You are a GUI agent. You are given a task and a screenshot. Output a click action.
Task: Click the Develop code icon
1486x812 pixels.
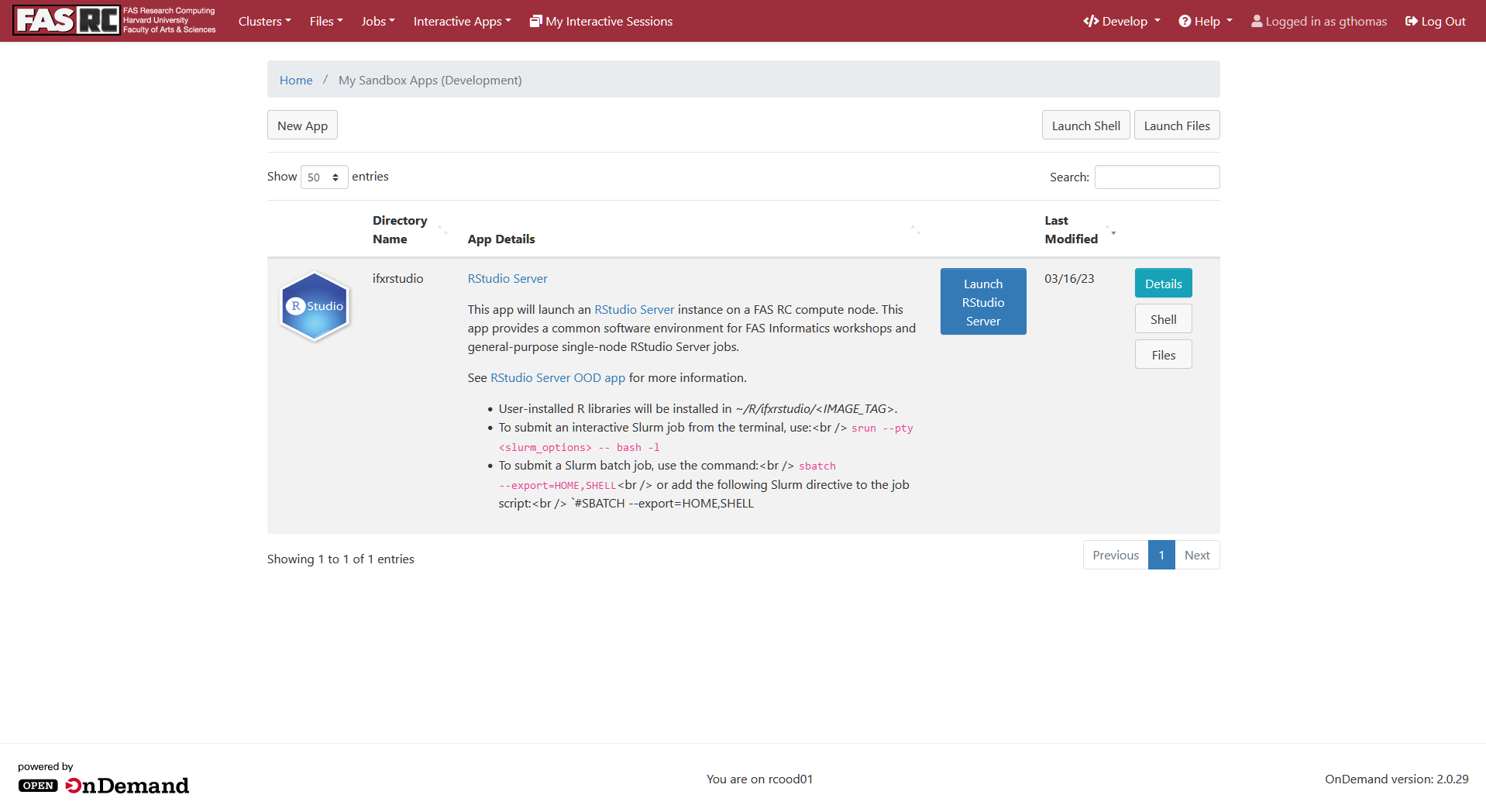click(x=1092, y=21)
